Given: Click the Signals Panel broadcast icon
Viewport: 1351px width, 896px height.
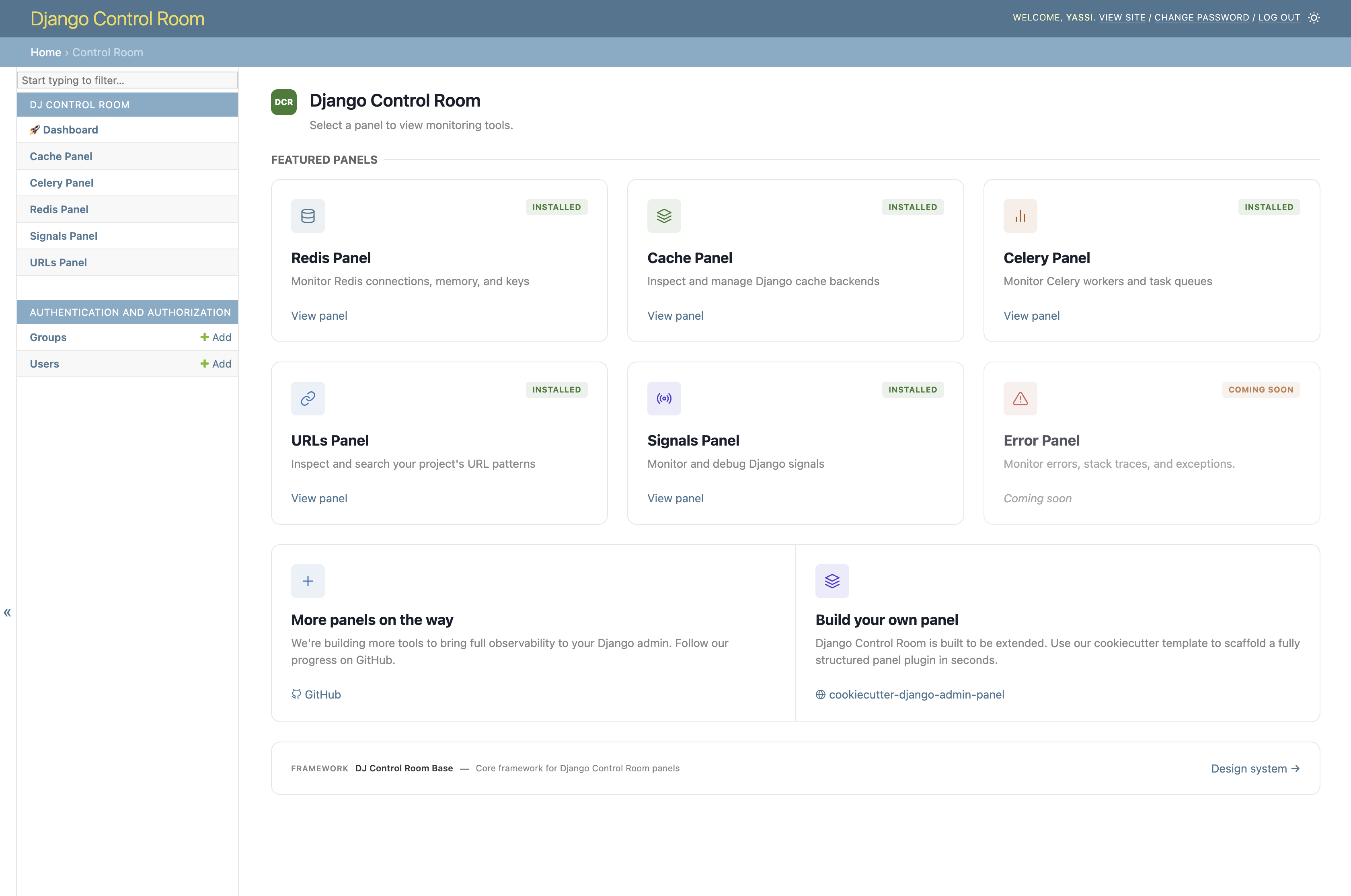Looking at the screenshot, I should [664, 398].
